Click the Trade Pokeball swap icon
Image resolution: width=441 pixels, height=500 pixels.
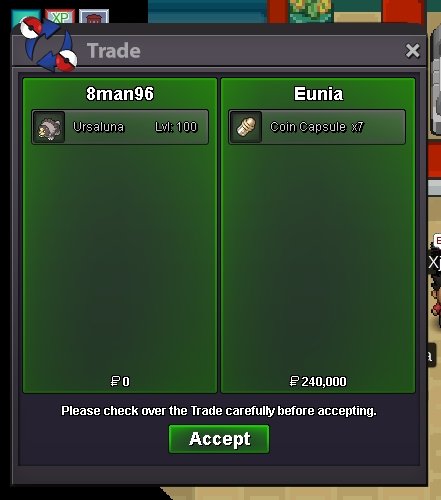coord(49,44)
